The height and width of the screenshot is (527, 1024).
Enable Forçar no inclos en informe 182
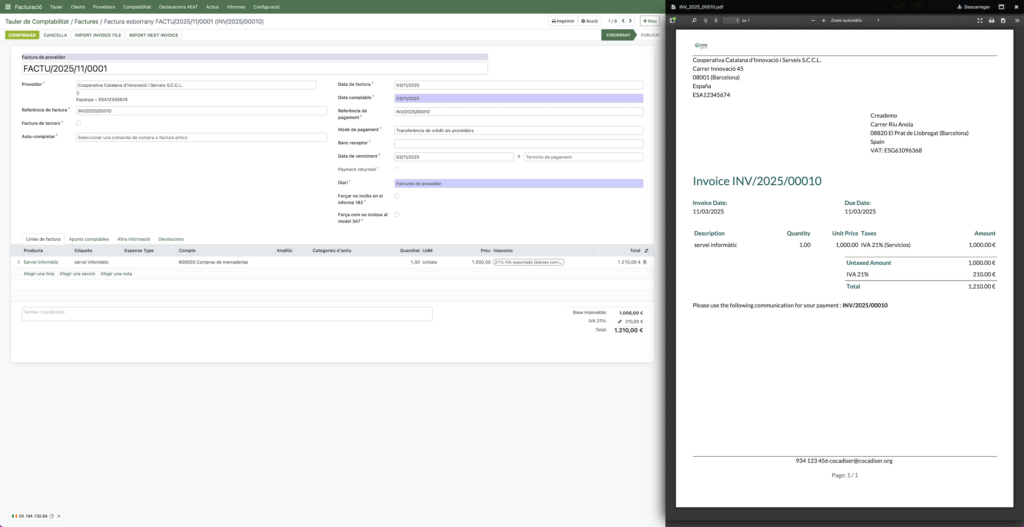point(396,196)
